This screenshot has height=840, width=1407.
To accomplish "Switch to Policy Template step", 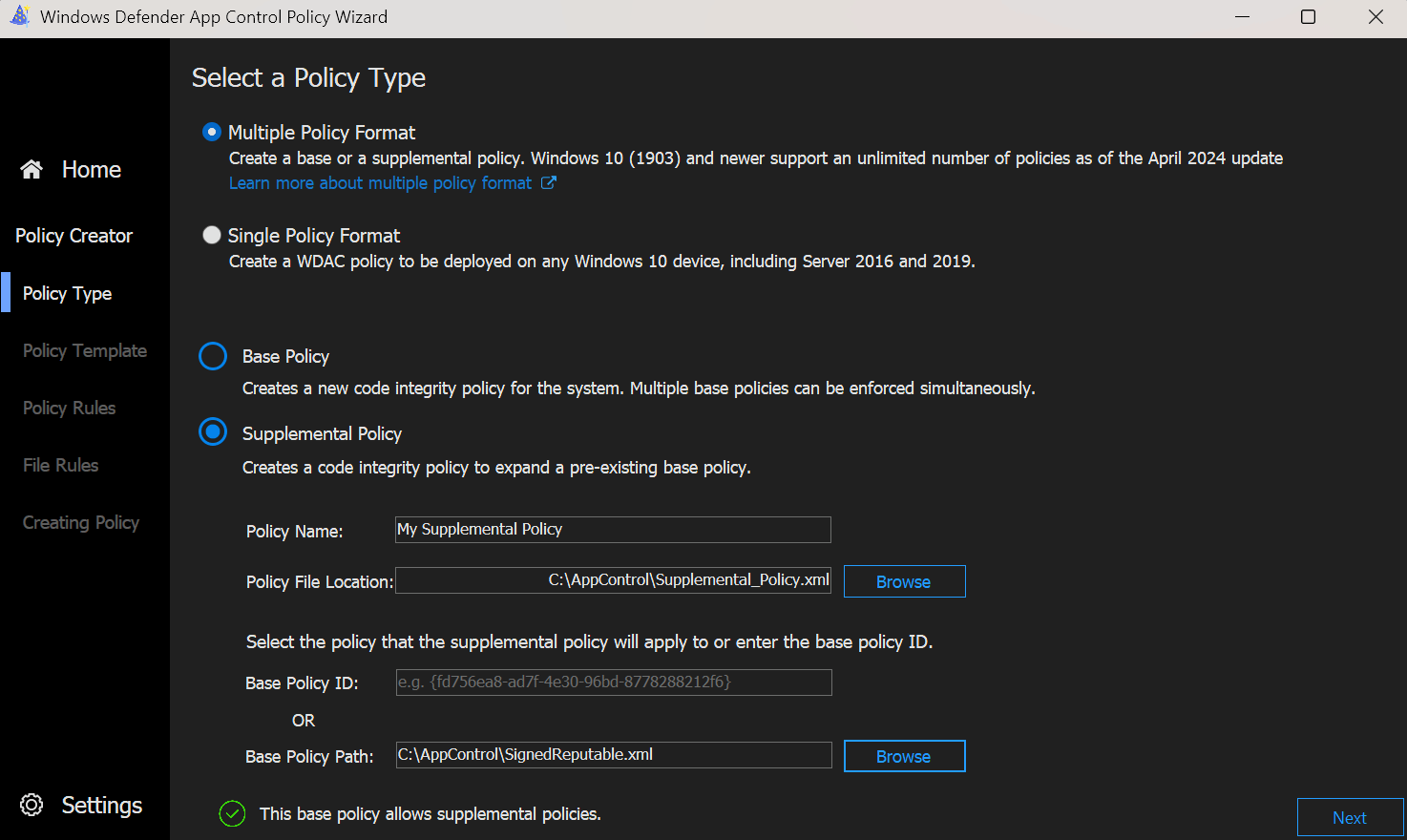I will [84, 350].
